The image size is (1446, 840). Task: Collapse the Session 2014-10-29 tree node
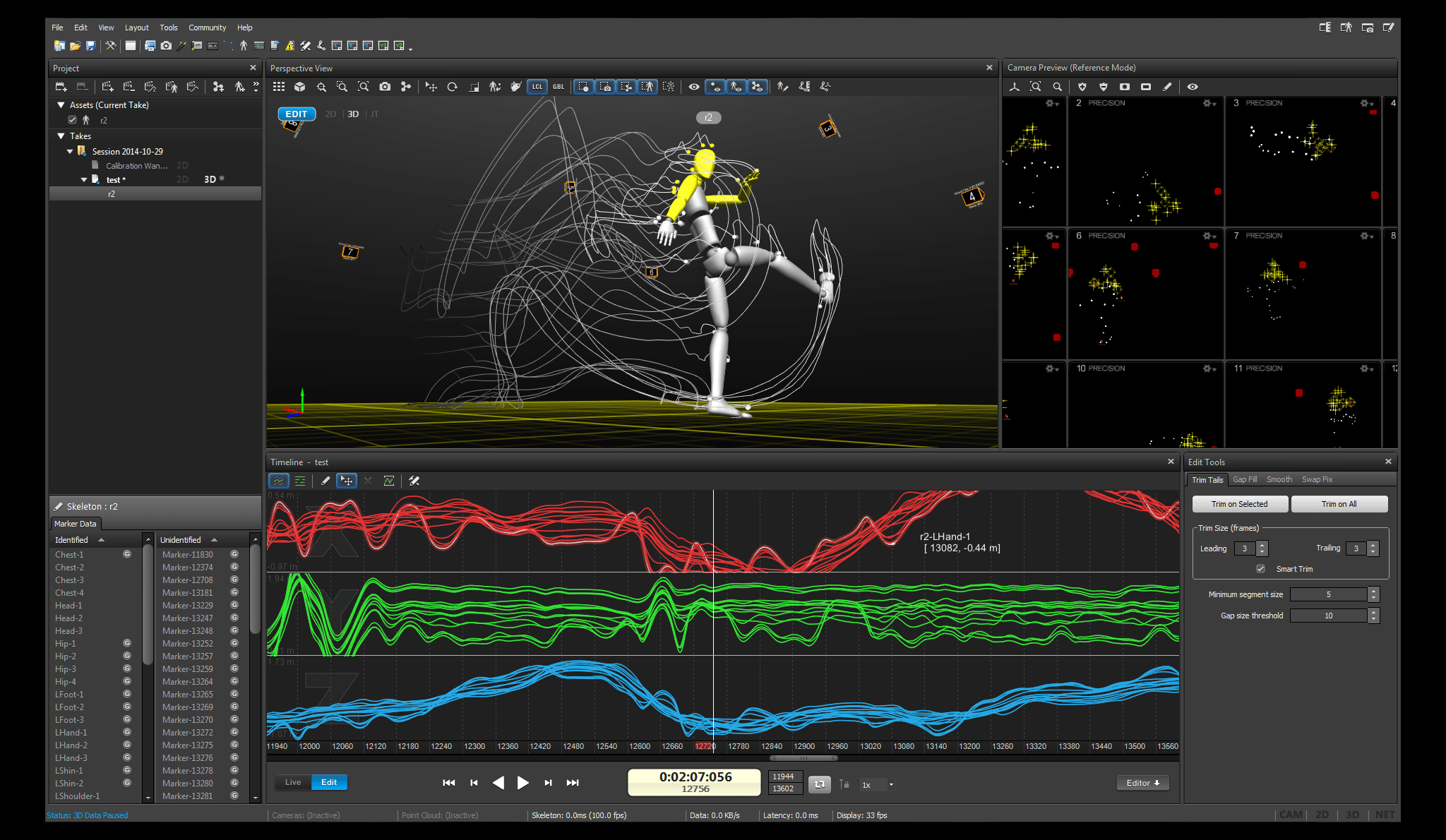click(70, 151)
